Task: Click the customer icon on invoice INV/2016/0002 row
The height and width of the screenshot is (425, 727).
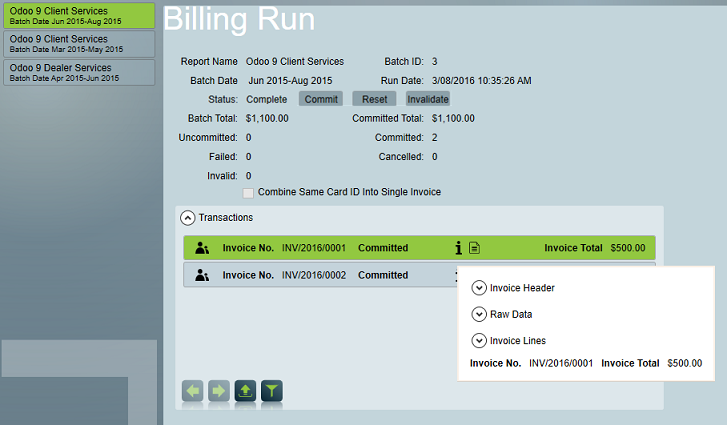Action: [202, 275]
